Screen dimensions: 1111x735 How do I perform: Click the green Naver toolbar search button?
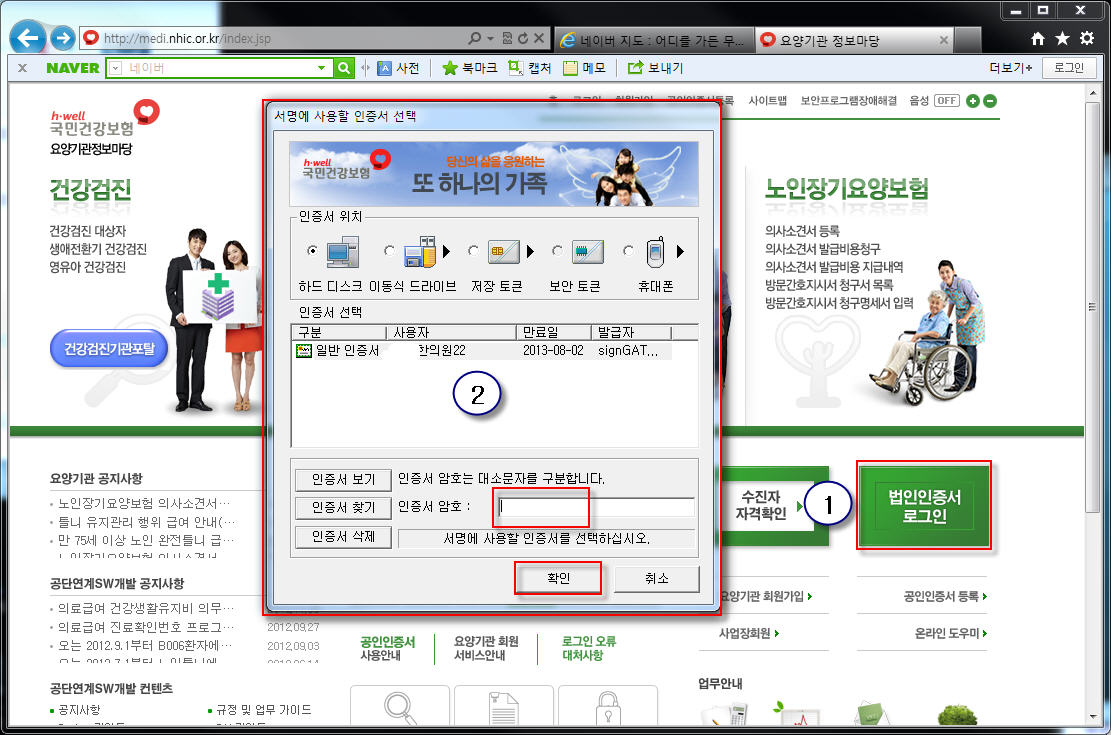pyautogui.click(x=344, y=68)
